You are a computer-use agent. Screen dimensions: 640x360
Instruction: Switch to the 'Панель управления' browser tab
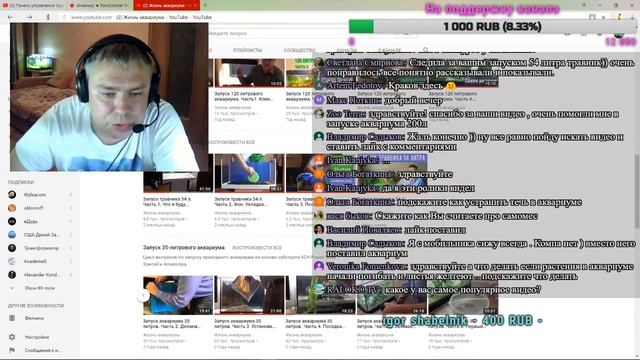pos(33,5)
